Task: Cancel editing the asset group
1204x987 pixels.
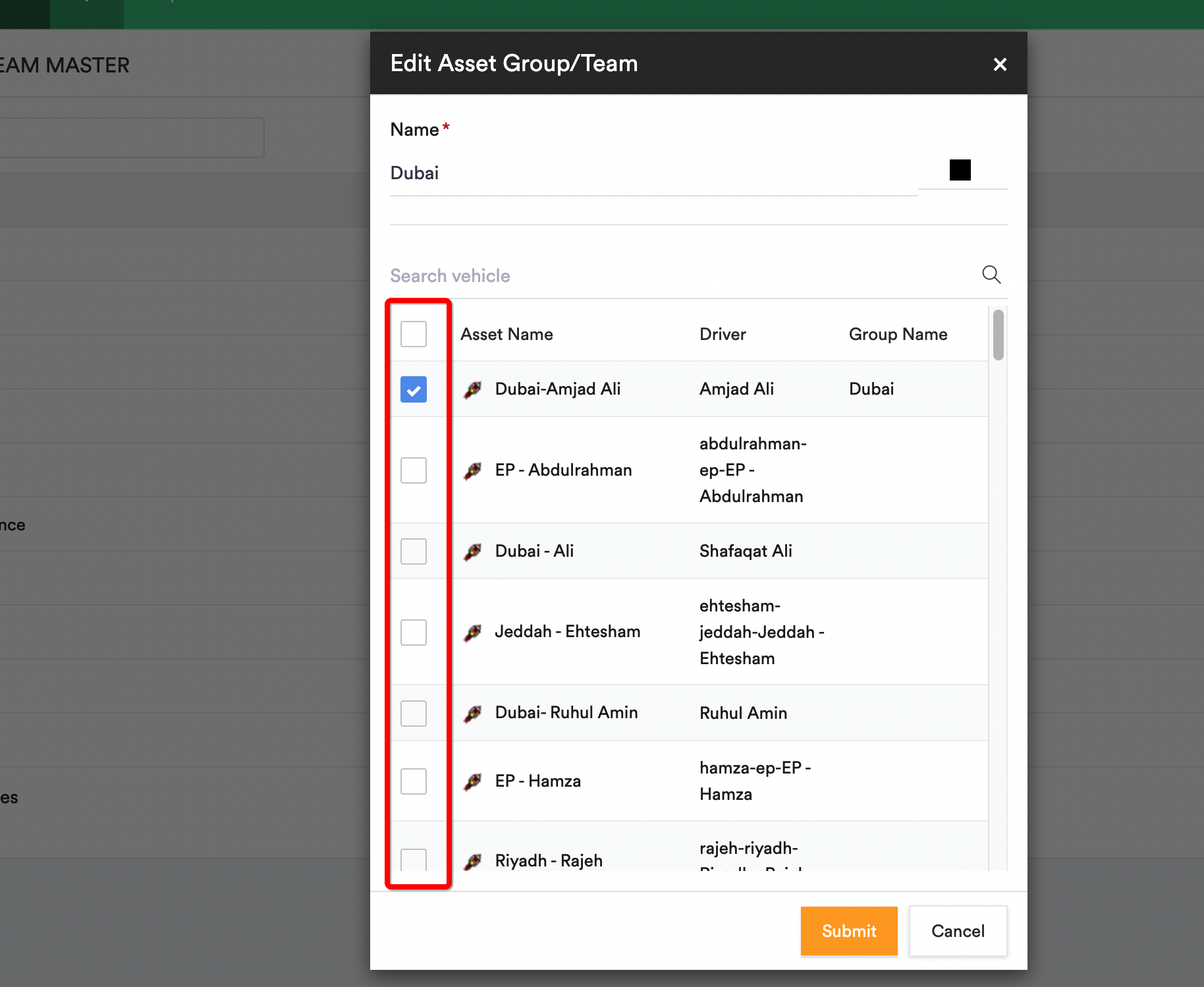Action: pos(958,931)
